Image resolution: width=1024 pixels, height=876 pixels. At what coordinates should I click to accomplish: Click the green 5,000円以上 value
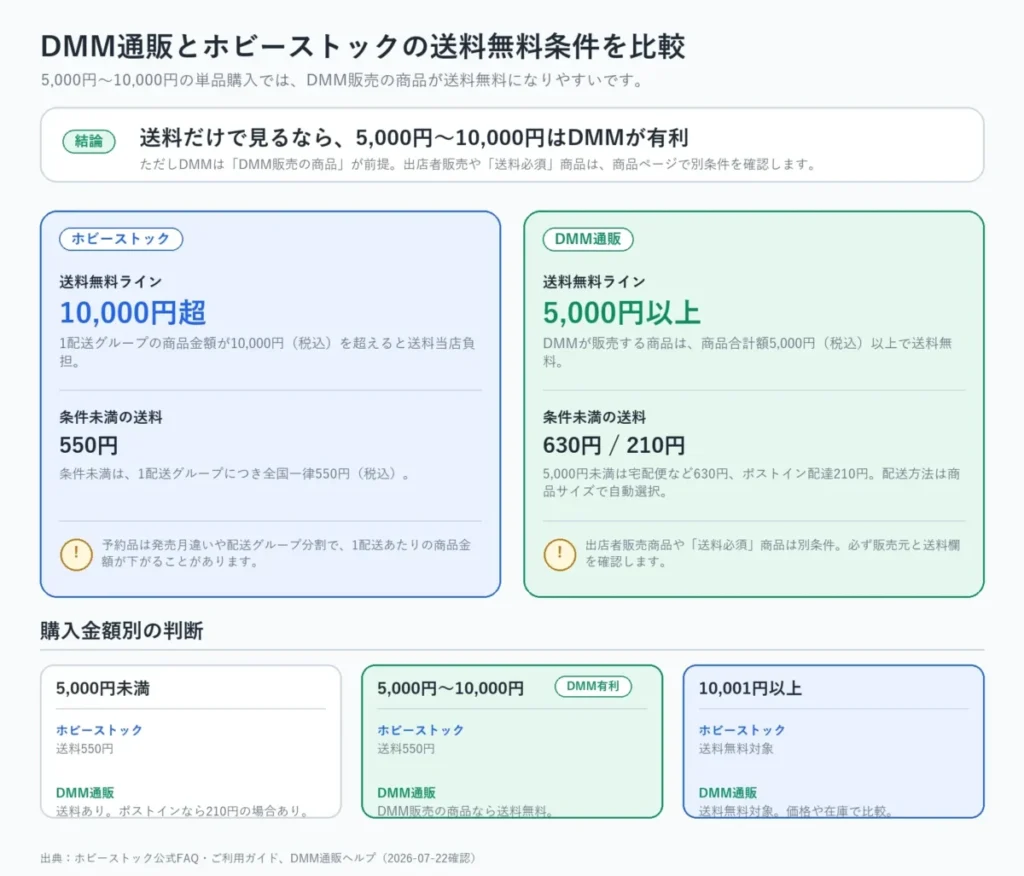pyautogui.click(x=621, y=312)
